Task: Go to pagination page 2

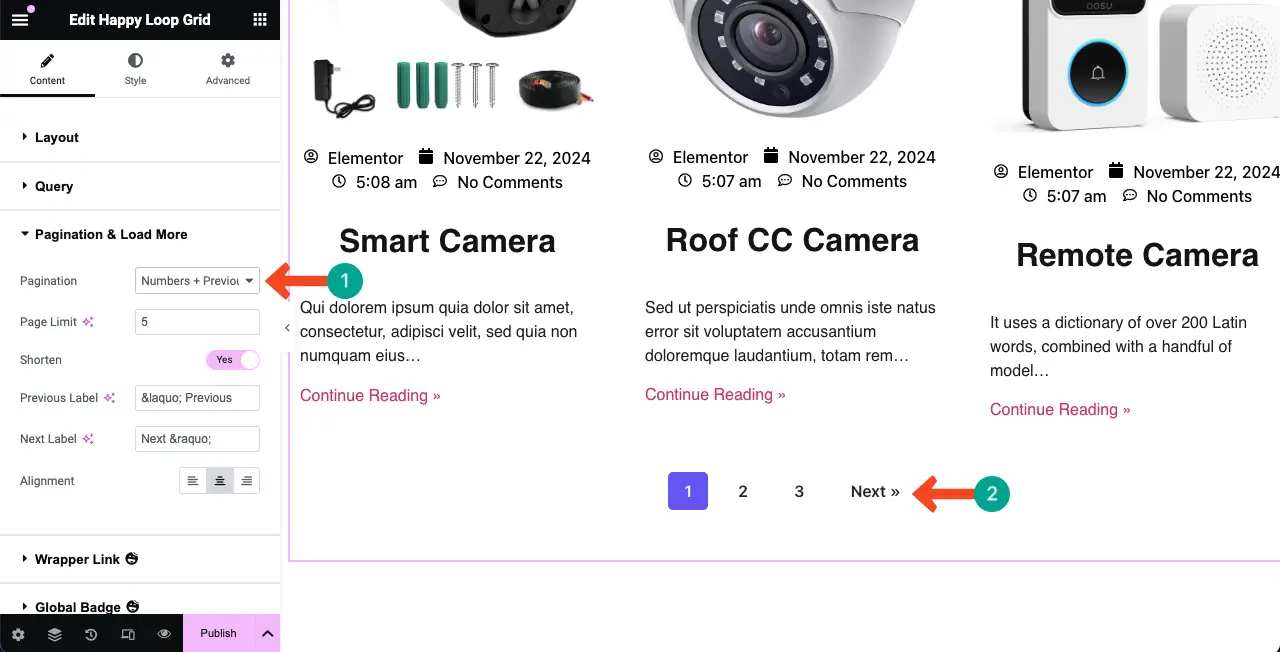Action: click(x=743, y=492)
